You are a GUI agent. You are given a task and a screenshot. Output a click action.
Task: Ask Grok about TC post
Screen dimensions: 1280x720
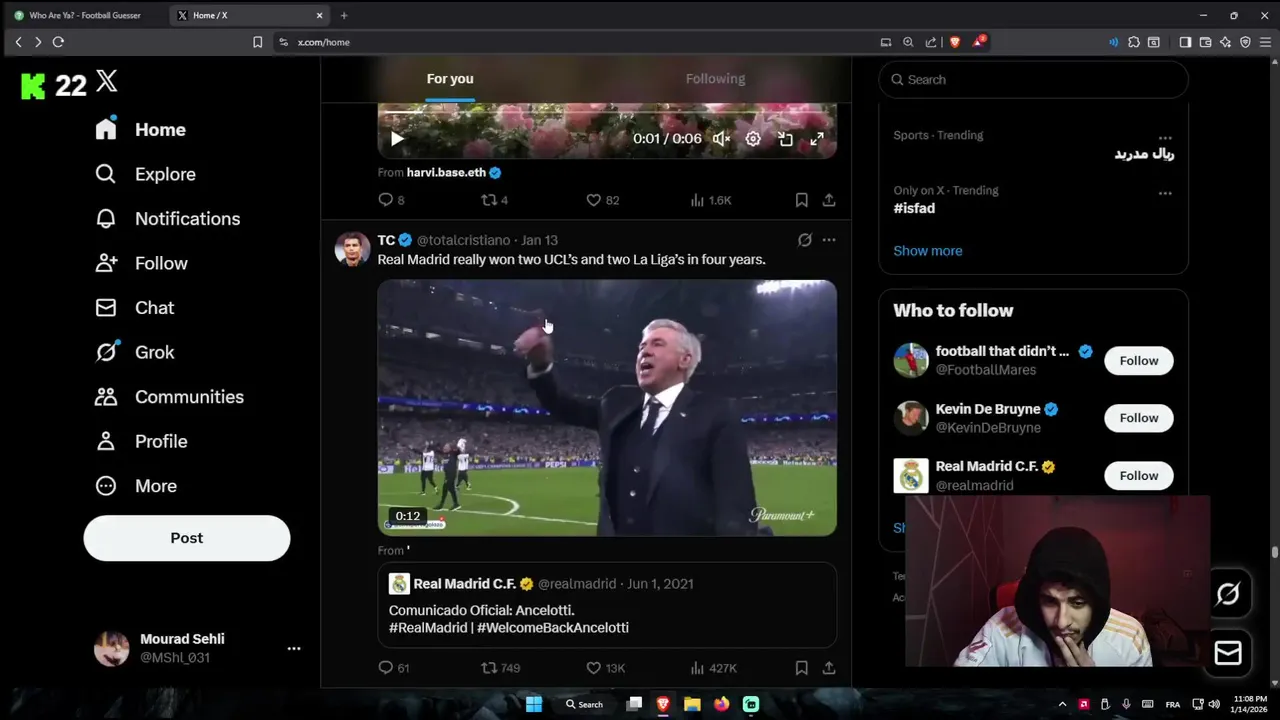[x=804, y=240]
